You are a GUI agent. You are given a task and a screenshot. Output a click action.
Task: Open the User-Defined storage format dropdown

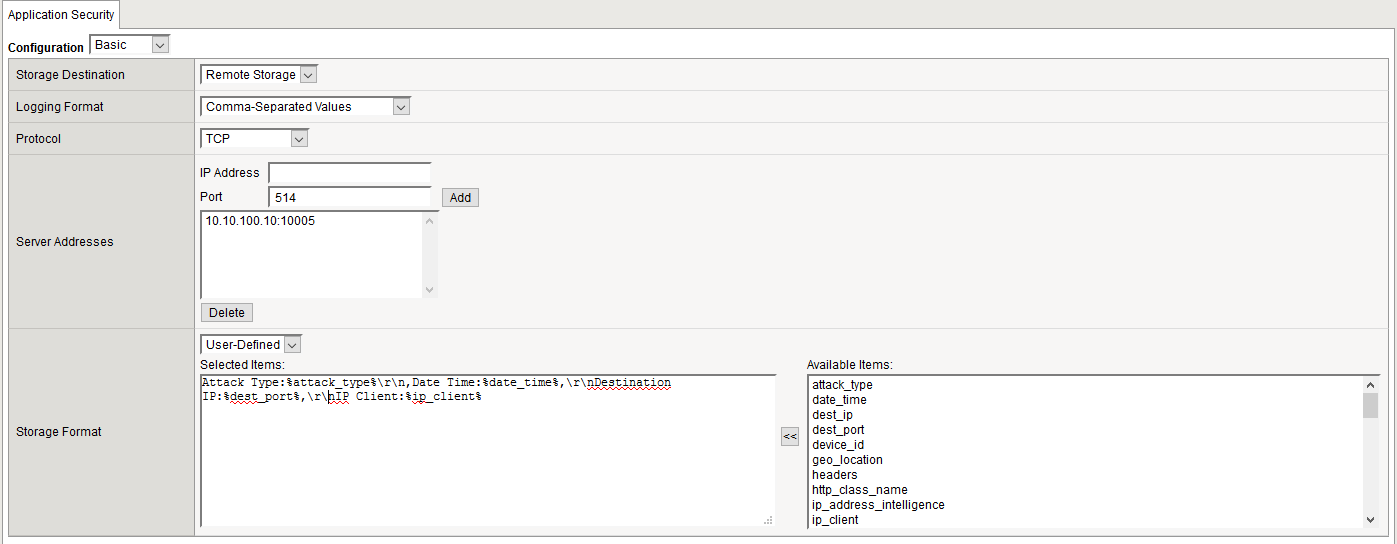251,345
